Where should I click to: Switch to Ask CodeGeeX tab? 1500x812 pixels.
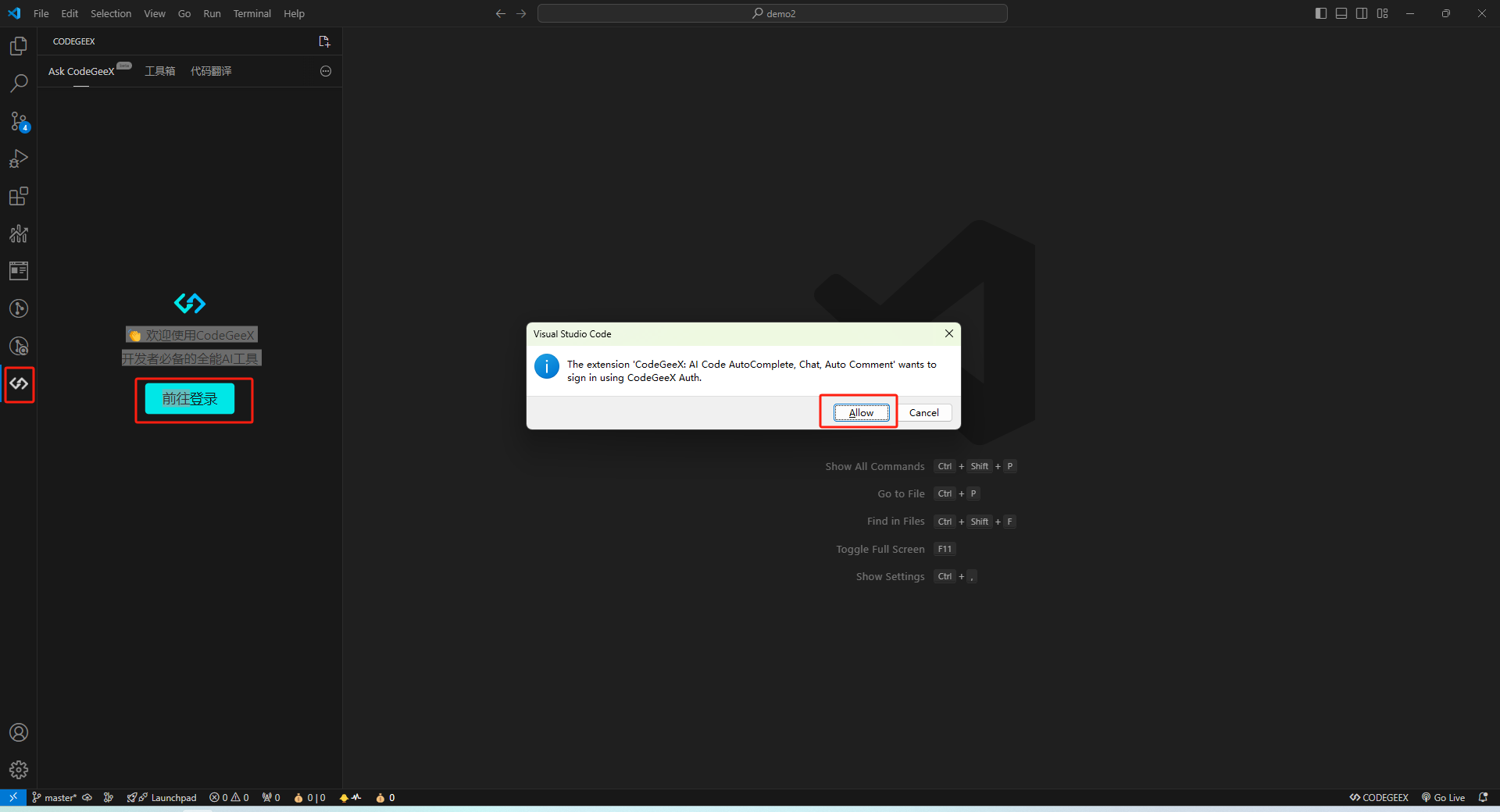81,71
